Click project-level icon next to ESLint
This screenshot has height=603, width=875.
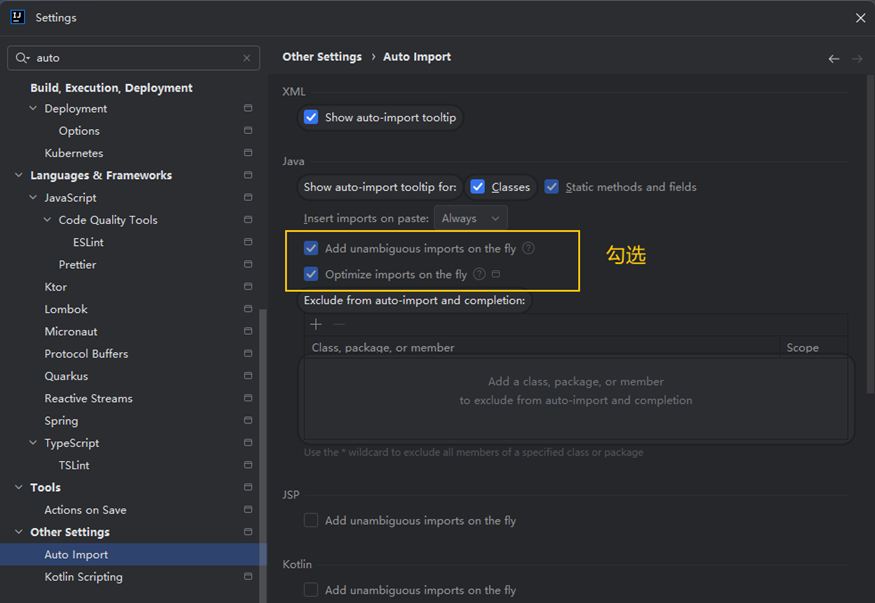coord(248,242)
